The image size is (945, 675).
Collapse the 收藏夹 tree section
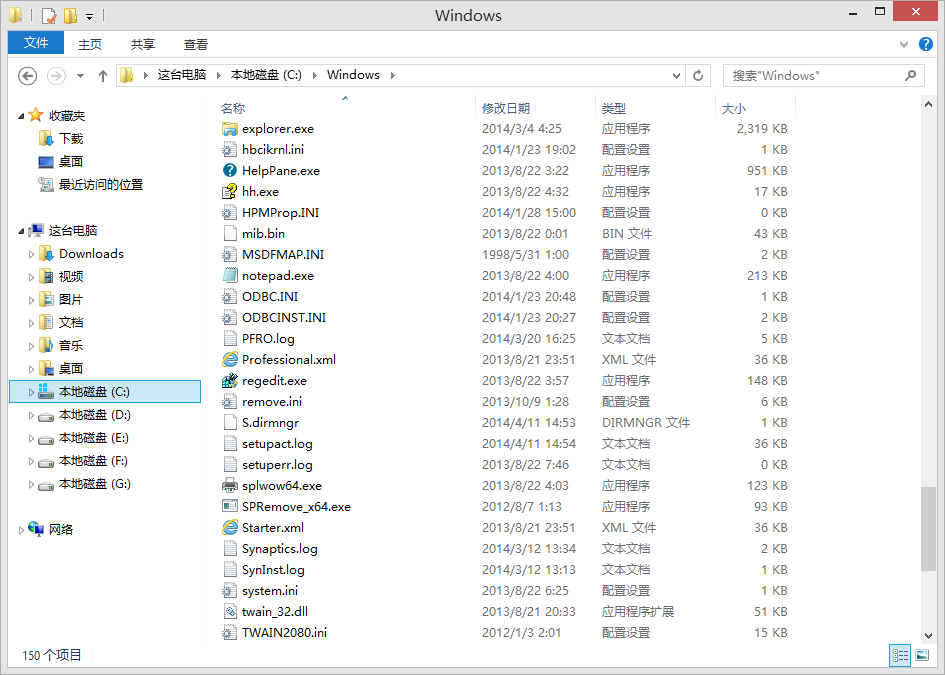(x=21, y=116)
